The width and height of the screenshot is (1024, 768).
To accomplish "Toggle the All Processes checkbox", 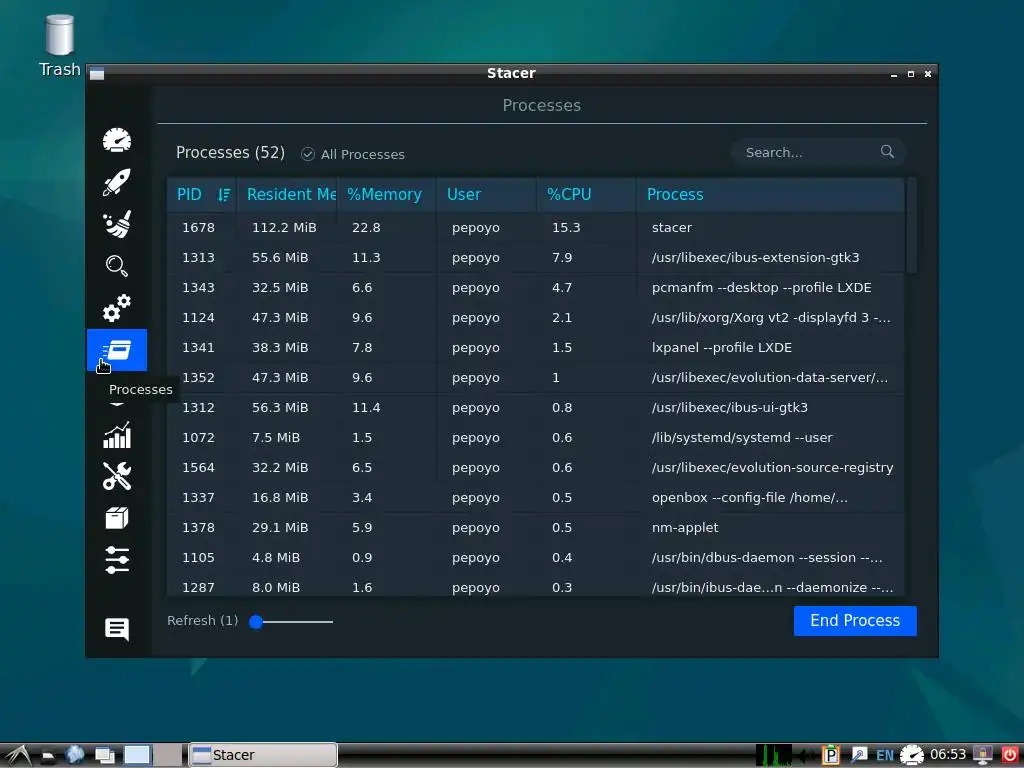I will point(308,154).
